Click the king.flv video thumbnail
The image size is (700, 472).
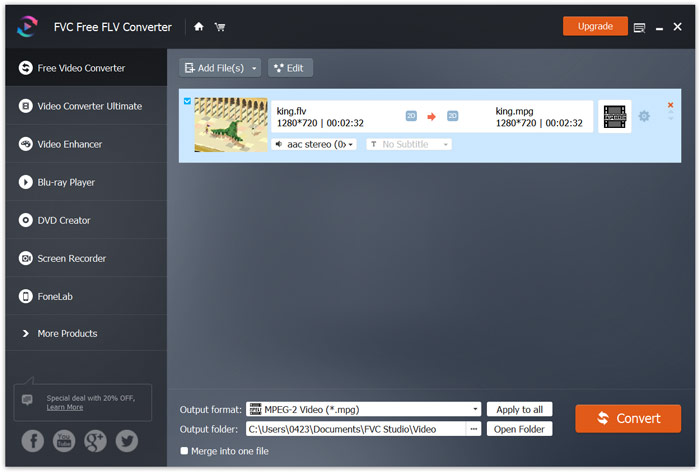pos(231,125)
